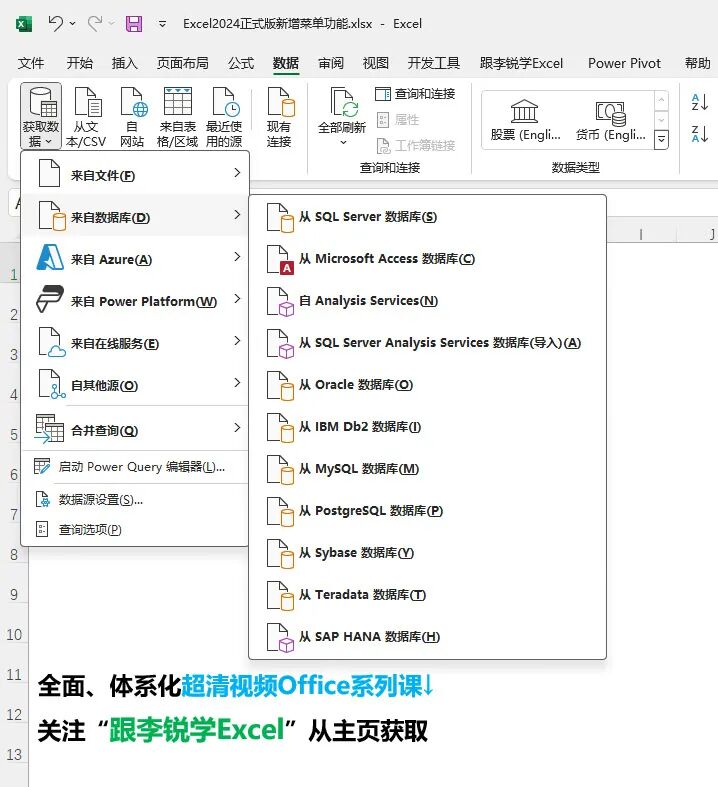Viewport: 718px width, 787px height.
Task: Click the 获取数据 button
Action: (41, 116)
